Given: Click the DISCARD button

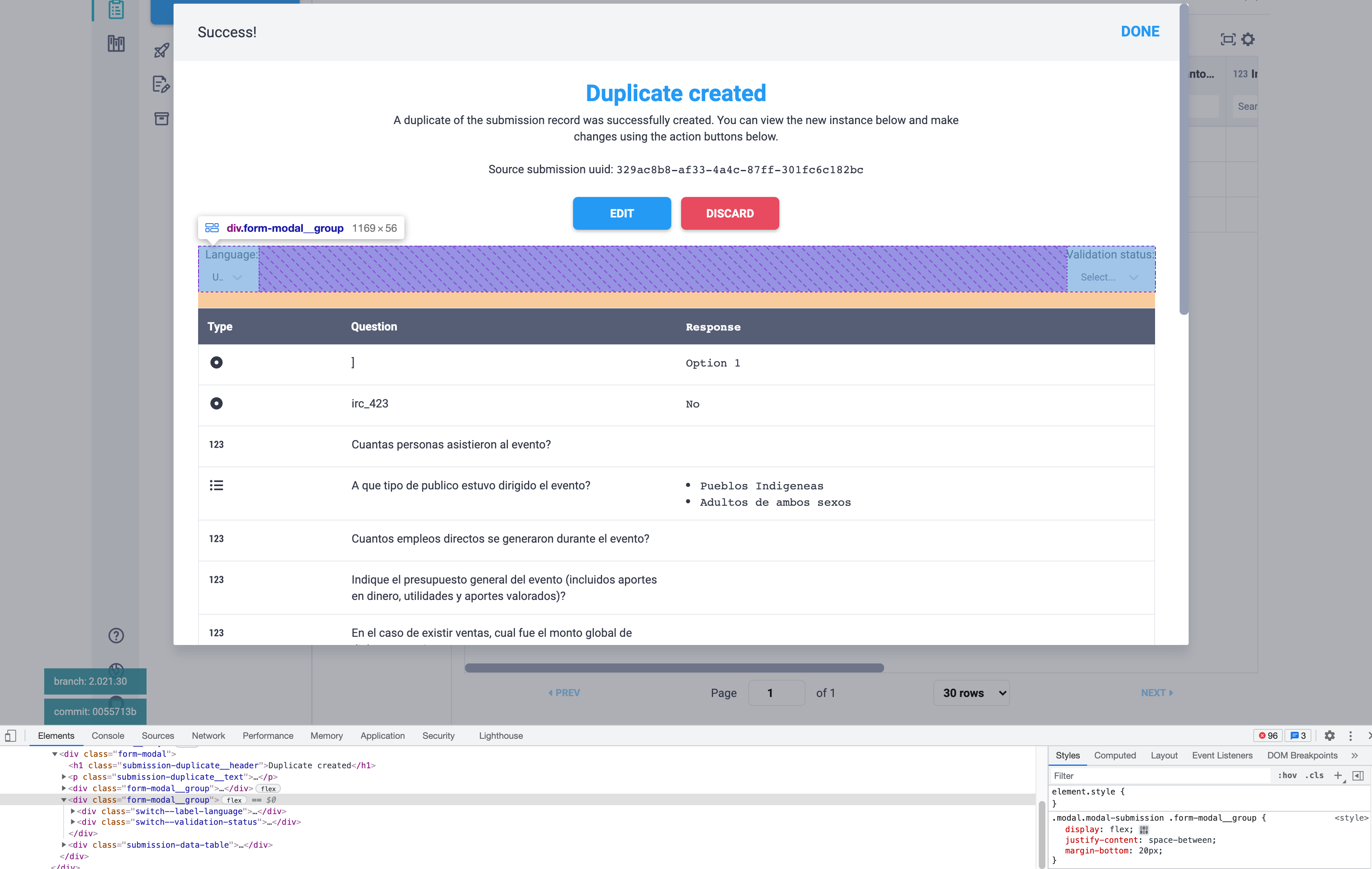Looking at the screenshot, I should tap(730, 213).
